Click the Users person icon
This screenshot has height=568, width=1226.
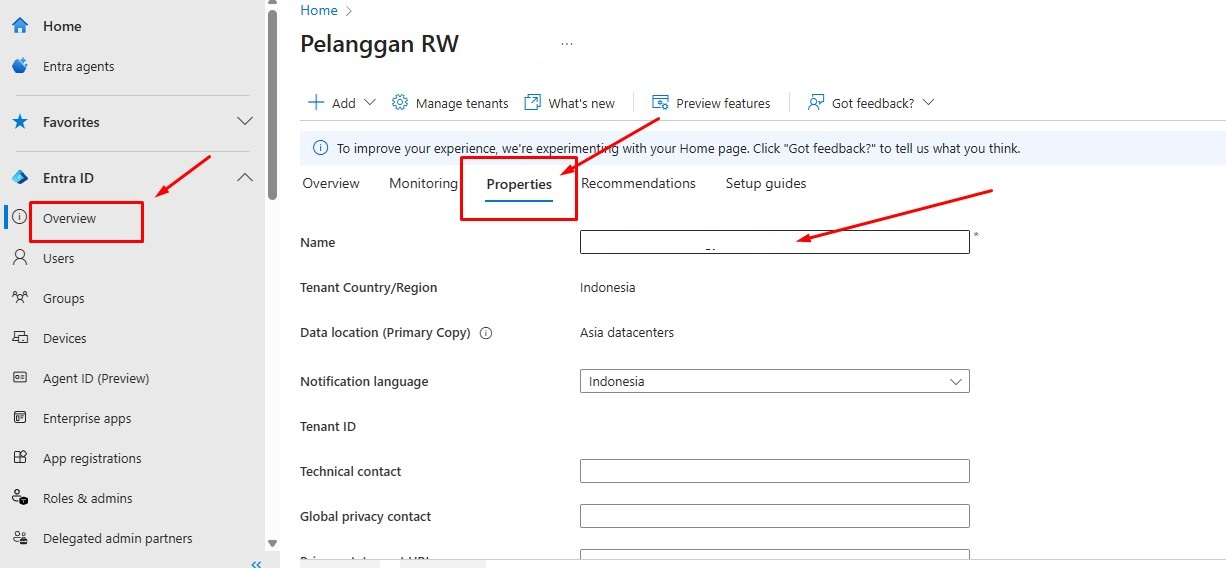[x=20, y=258]
